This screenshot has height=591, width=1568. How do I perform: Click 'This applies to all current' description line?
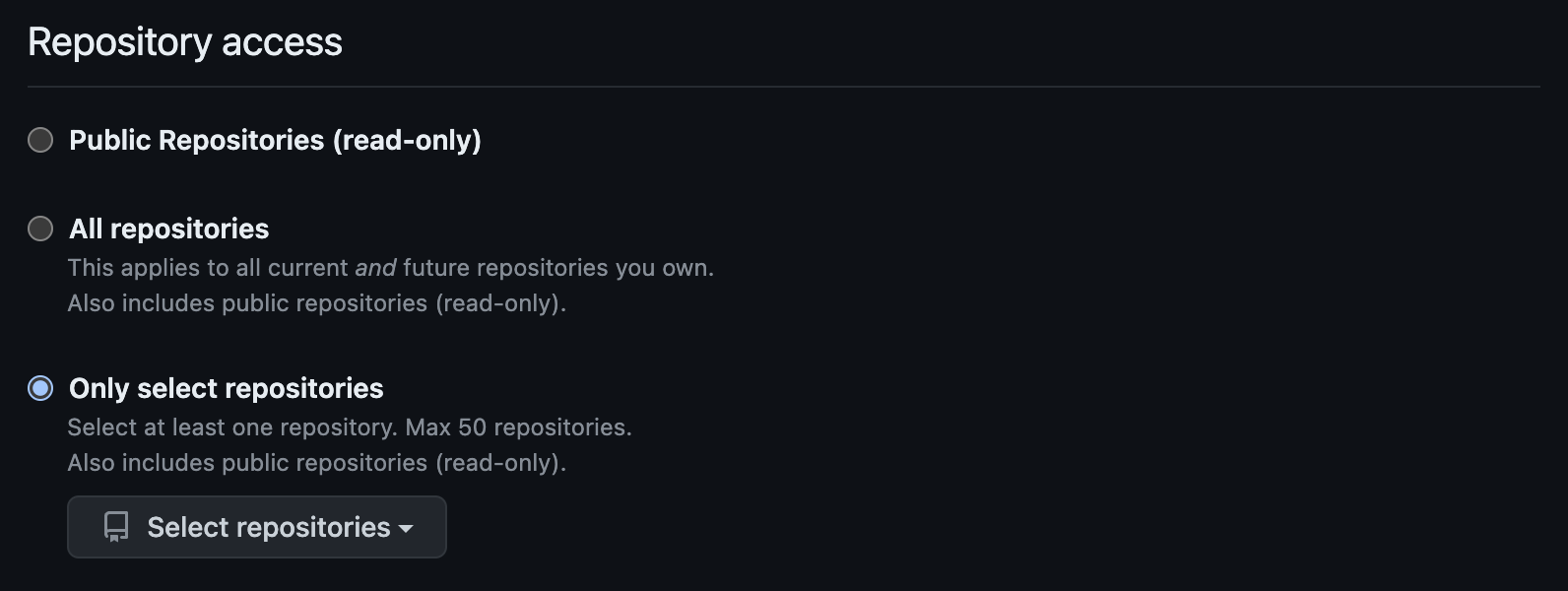207,268
